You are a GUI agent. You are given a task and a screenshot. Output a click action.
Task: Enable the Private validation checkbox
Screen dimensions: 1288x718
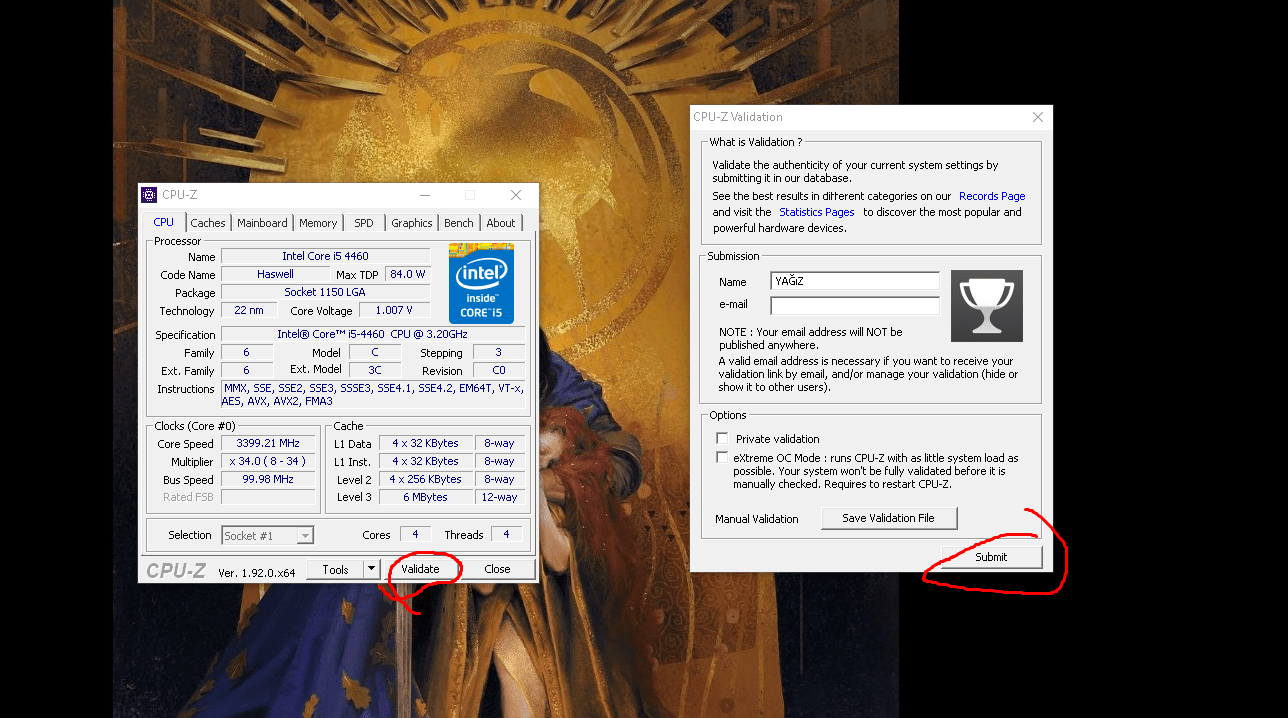pyautogui.click(x=722, y=439)
